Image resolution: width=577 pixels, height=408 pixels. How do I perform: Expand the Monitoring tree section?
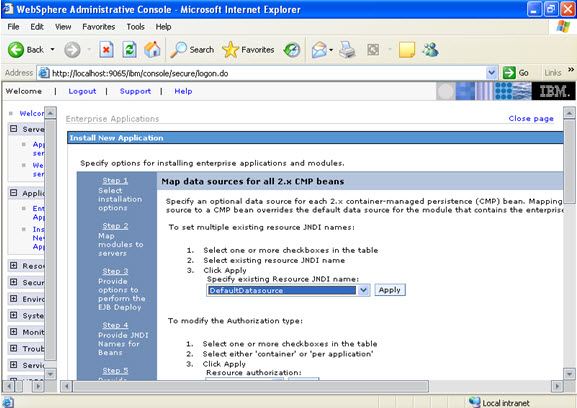(14, 331)
